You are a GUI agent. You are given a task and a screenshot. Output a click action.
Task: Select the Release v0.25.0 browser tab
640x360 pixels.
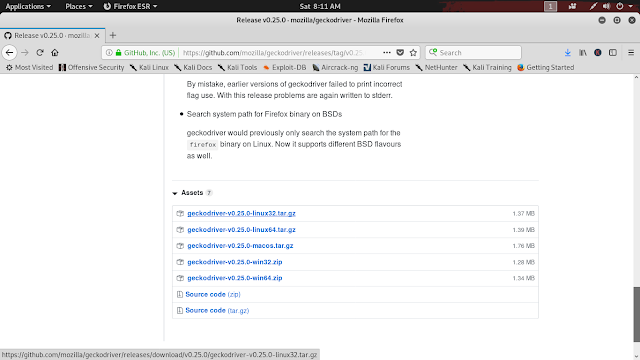tap(52, 36)
